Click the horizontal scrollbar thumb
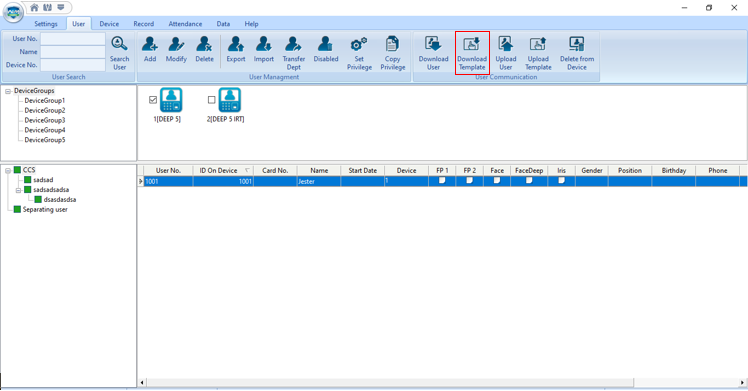 pos(390,382)
